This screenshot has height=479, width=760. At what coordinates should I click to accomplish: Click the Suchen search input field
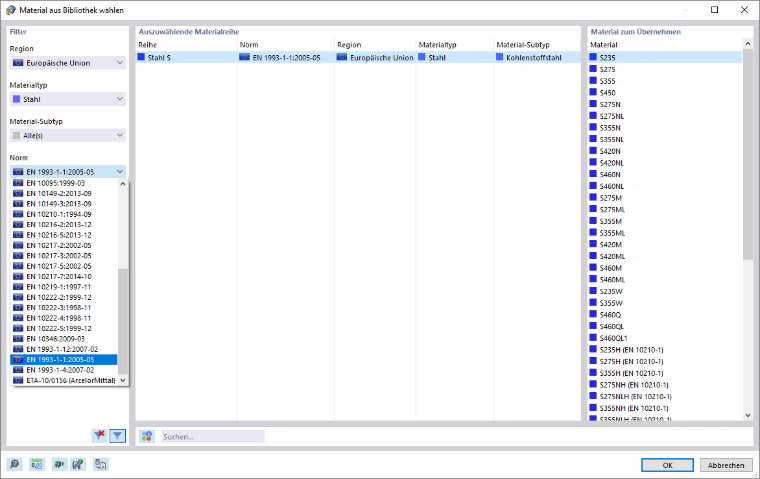[213, 436]
